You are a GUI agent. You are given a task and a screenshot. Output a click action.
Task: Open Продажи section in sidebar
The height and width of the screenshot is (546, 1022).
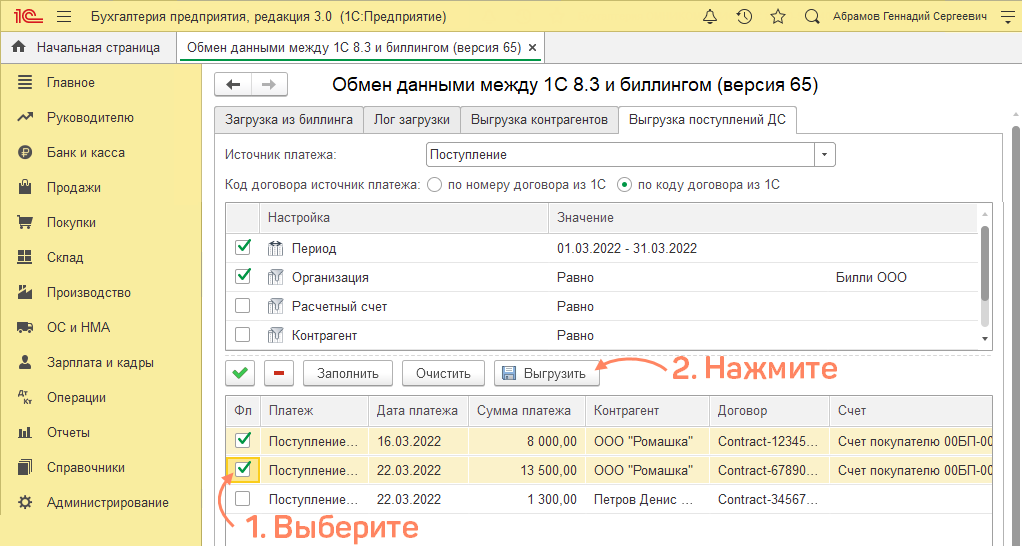(x=74, y=188)
